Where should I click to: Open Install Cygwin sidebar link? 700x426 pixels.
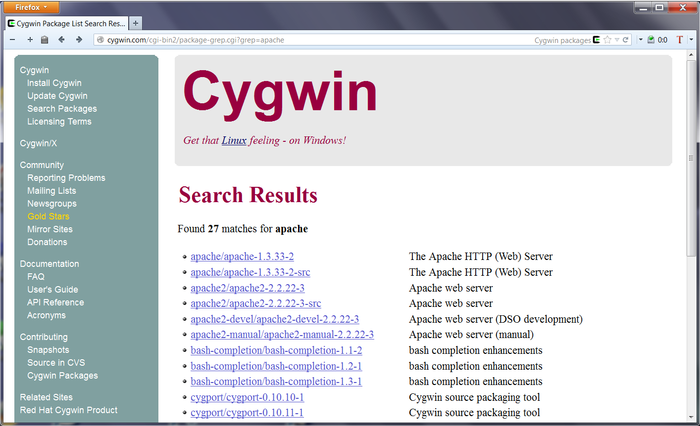coord(54,83)
